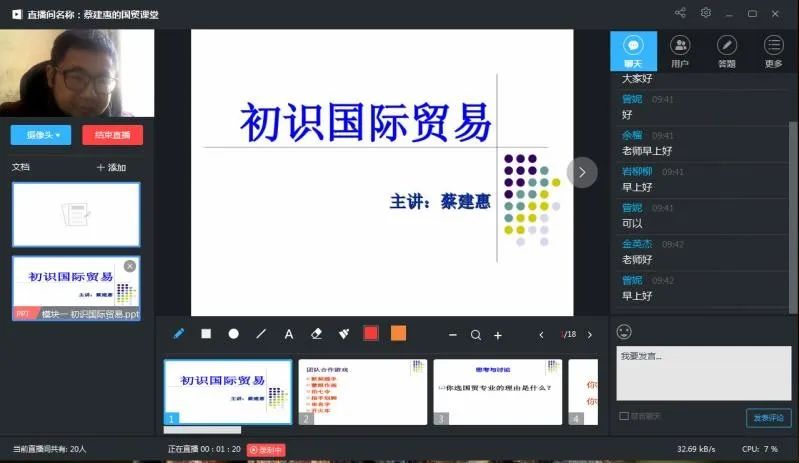The width and height of the screenshot is (799, 463).
Task: Toggle the 录制中 recording indicator
Action: (x=266, y=450)
